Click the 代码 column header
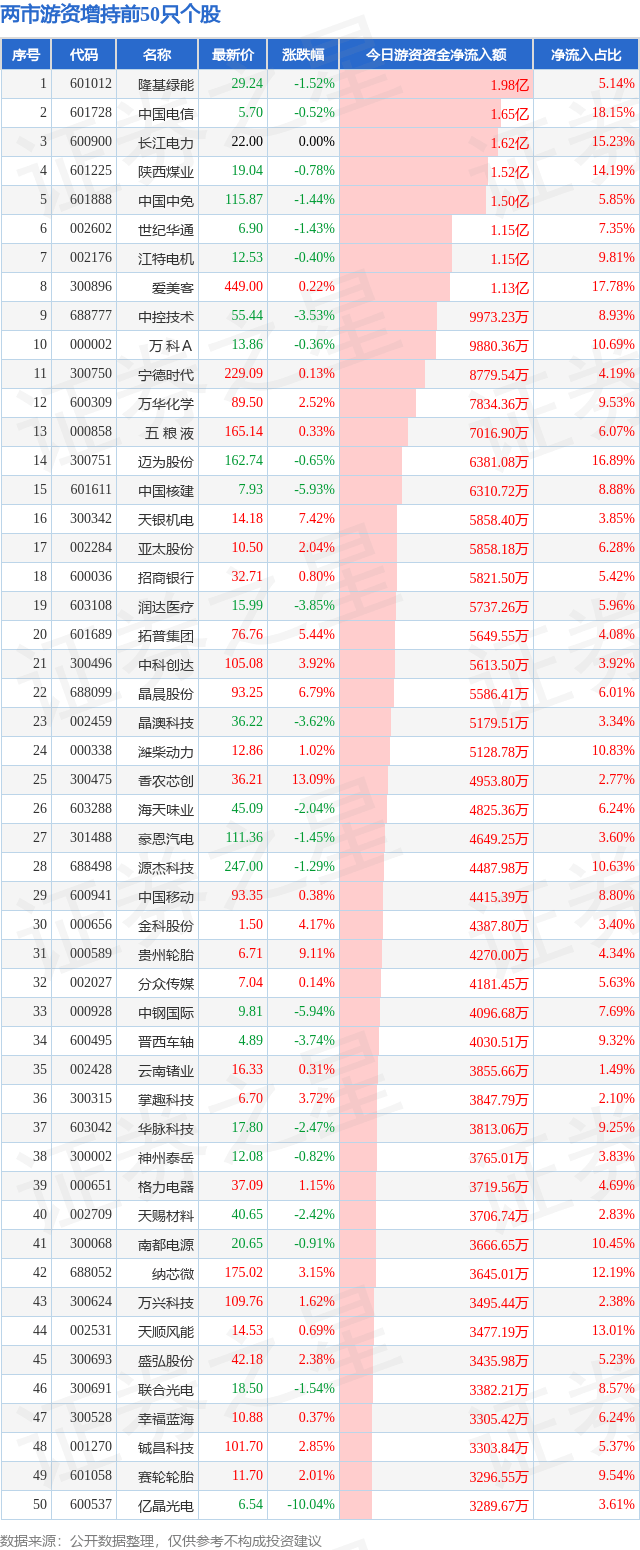This screenshot has width=640, height=1550. coord(84,55)
